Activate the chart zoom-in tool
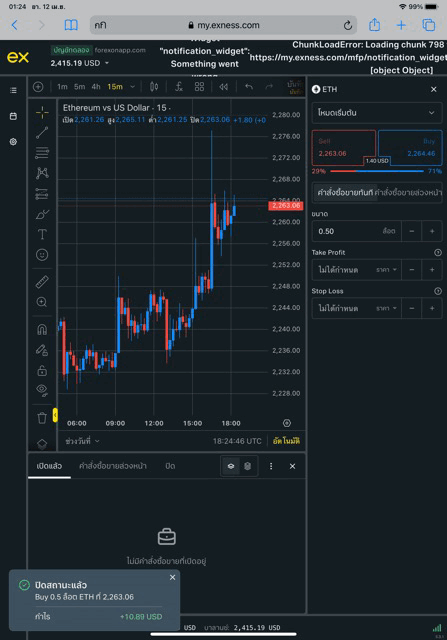447x640 pixels. click(42, 302)
